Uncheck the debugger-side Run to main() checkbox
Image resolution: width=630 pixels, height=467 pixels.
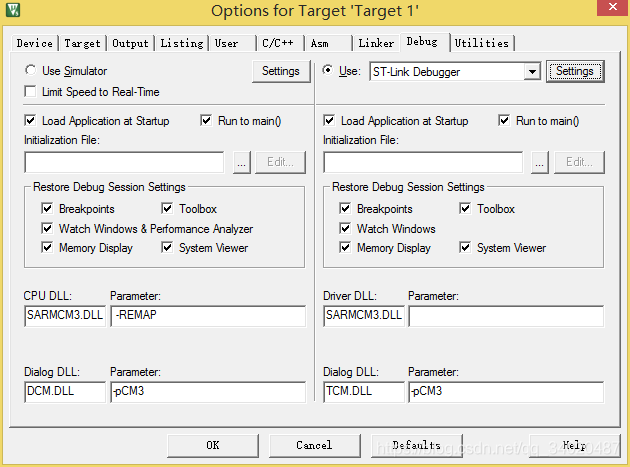click(x=505, y=121)
